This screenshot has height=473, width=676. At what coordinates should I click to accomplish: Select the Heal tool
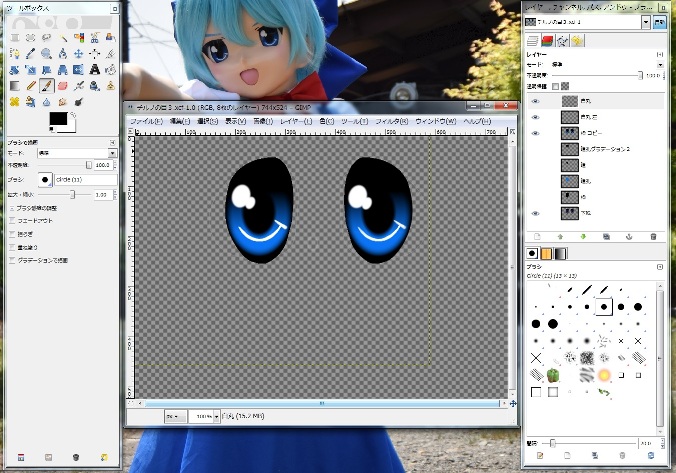tap(15, 102)
